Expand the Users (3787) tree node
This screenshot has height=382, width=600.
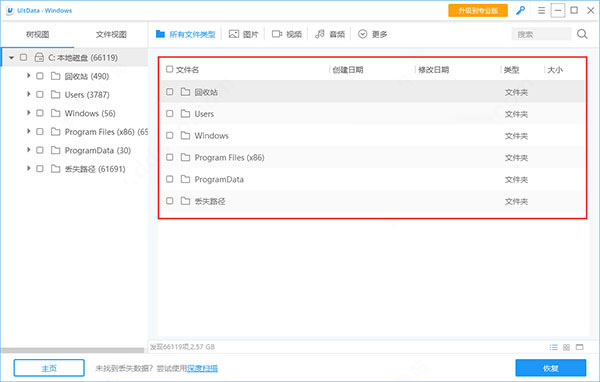coord(28,94)
